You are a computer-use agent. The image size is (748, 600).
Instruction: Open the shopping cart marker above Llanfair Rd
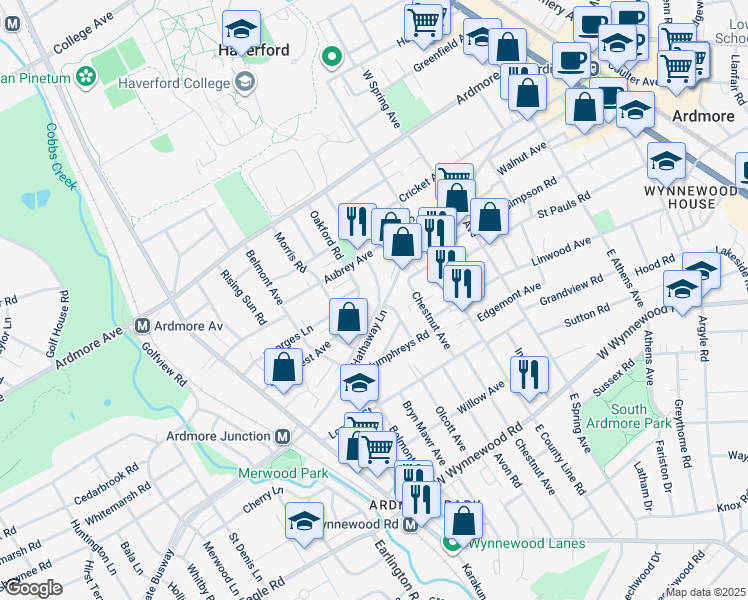coord(676,70)
